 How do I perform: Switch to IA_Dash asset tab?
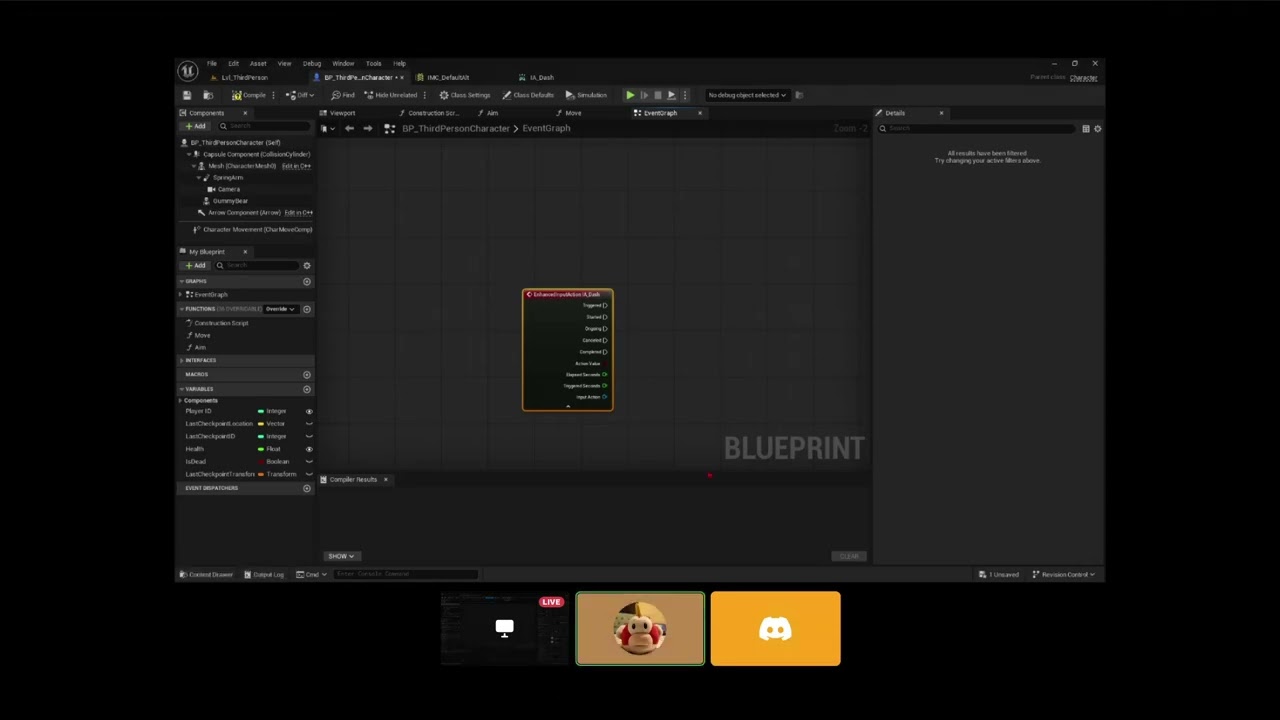tap(541, 77)
